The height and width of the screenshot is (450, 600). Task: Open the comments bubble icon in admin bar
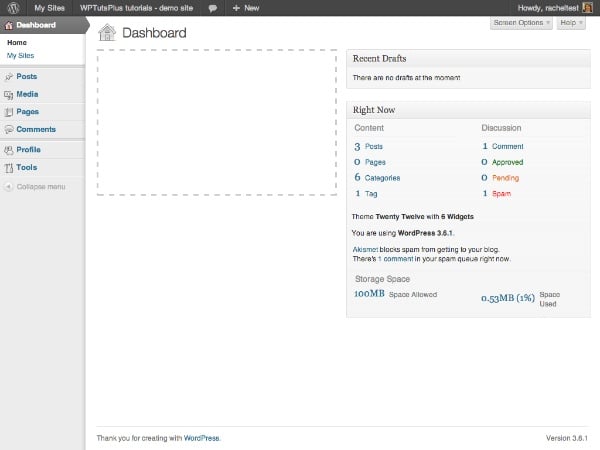click(x=213, y=7)
